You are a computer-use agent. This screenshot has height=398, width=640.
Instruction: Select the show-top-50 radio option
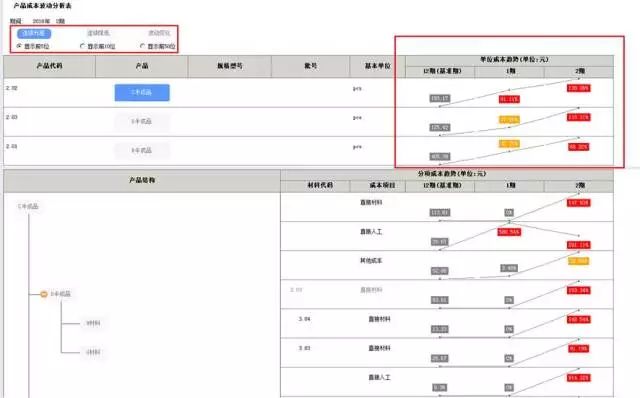click(142, 46)
